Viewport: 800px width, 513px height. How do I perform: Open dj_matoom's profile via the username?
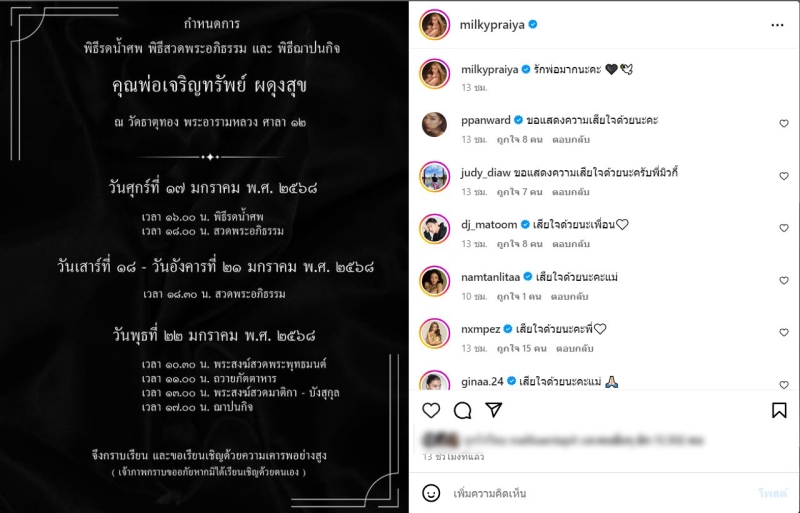[x=489, y=225]
